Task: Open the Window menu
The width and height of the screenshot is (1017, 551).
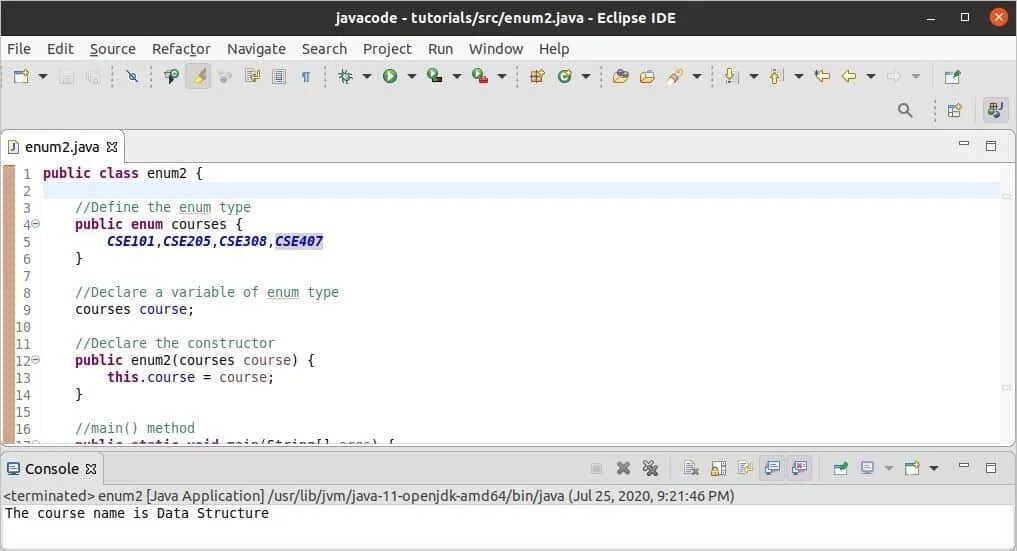Action: click(496, 49)
